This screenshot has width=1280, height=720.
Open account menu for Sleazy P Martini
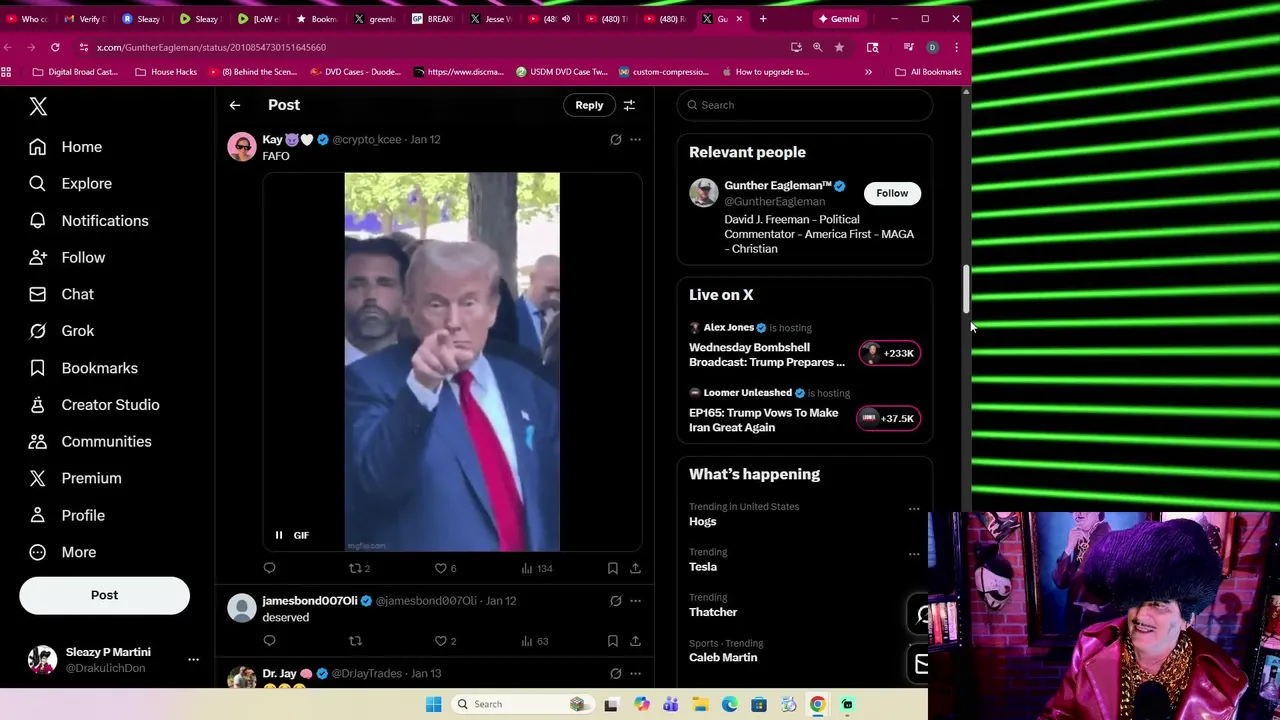point(112,660)
